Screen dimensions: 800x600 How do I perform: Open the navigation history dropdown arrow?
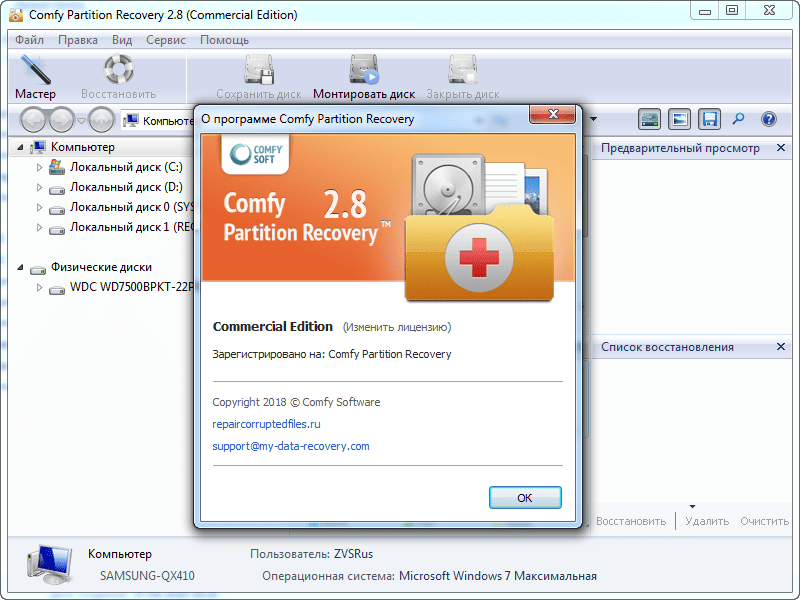click(81, 121)
